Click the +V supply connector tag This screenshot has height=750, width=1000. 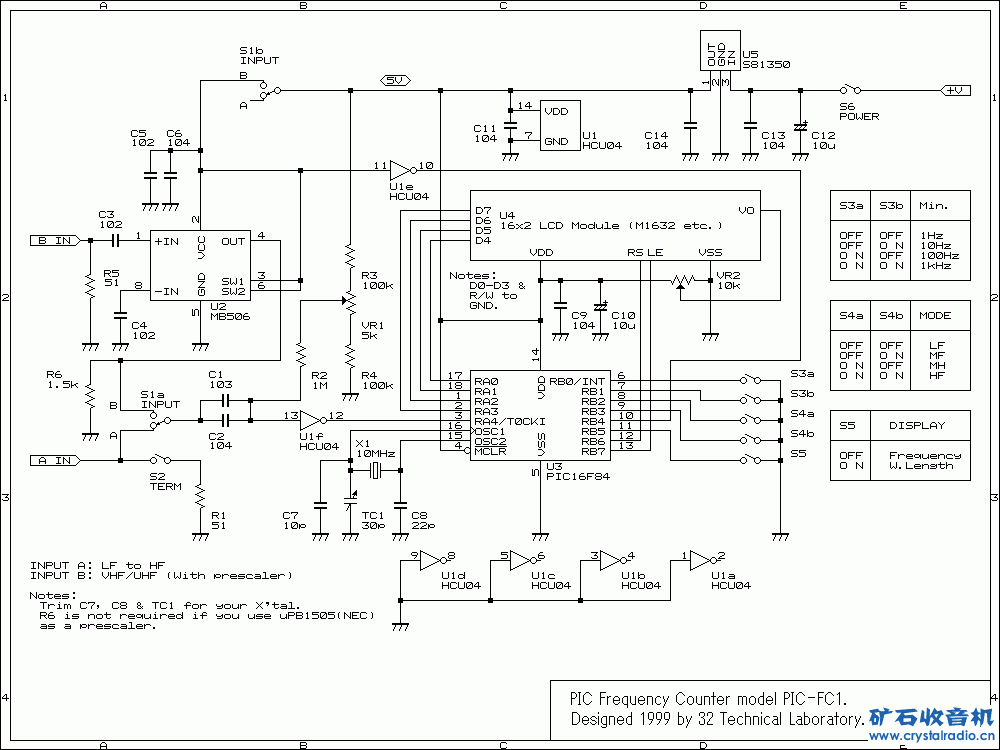tap(955, 91)
